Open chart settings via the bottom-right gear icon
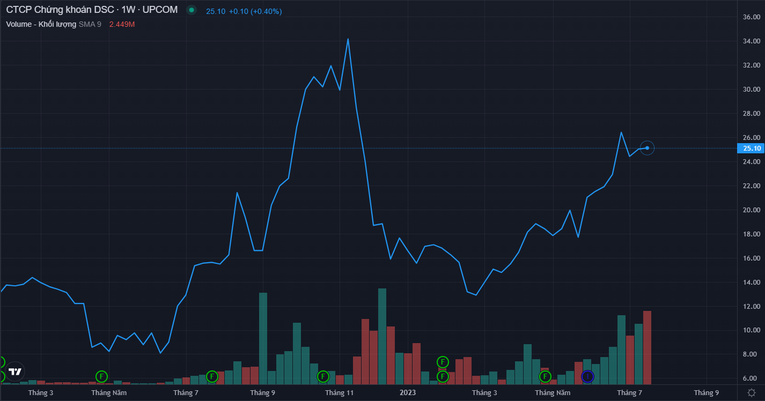The height and width of the screenshot is (401, 765). 751,393
